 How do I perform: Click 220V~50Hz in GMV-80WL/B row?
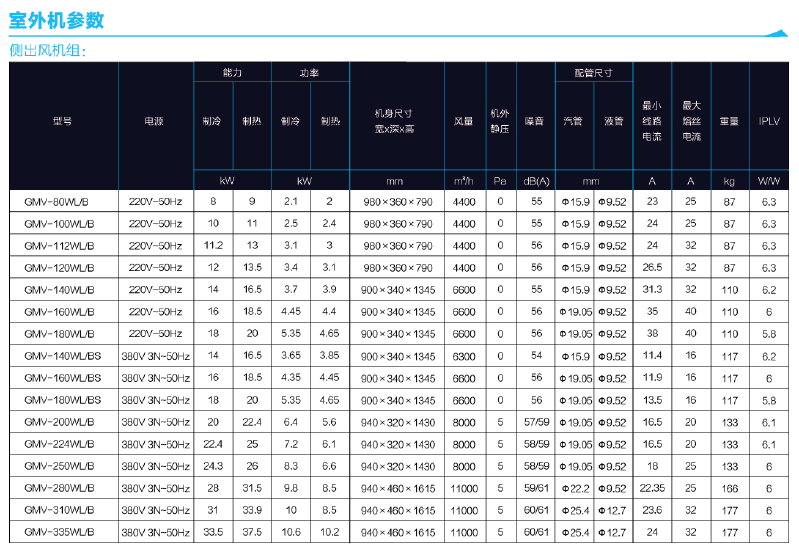[x=155, y=202]
